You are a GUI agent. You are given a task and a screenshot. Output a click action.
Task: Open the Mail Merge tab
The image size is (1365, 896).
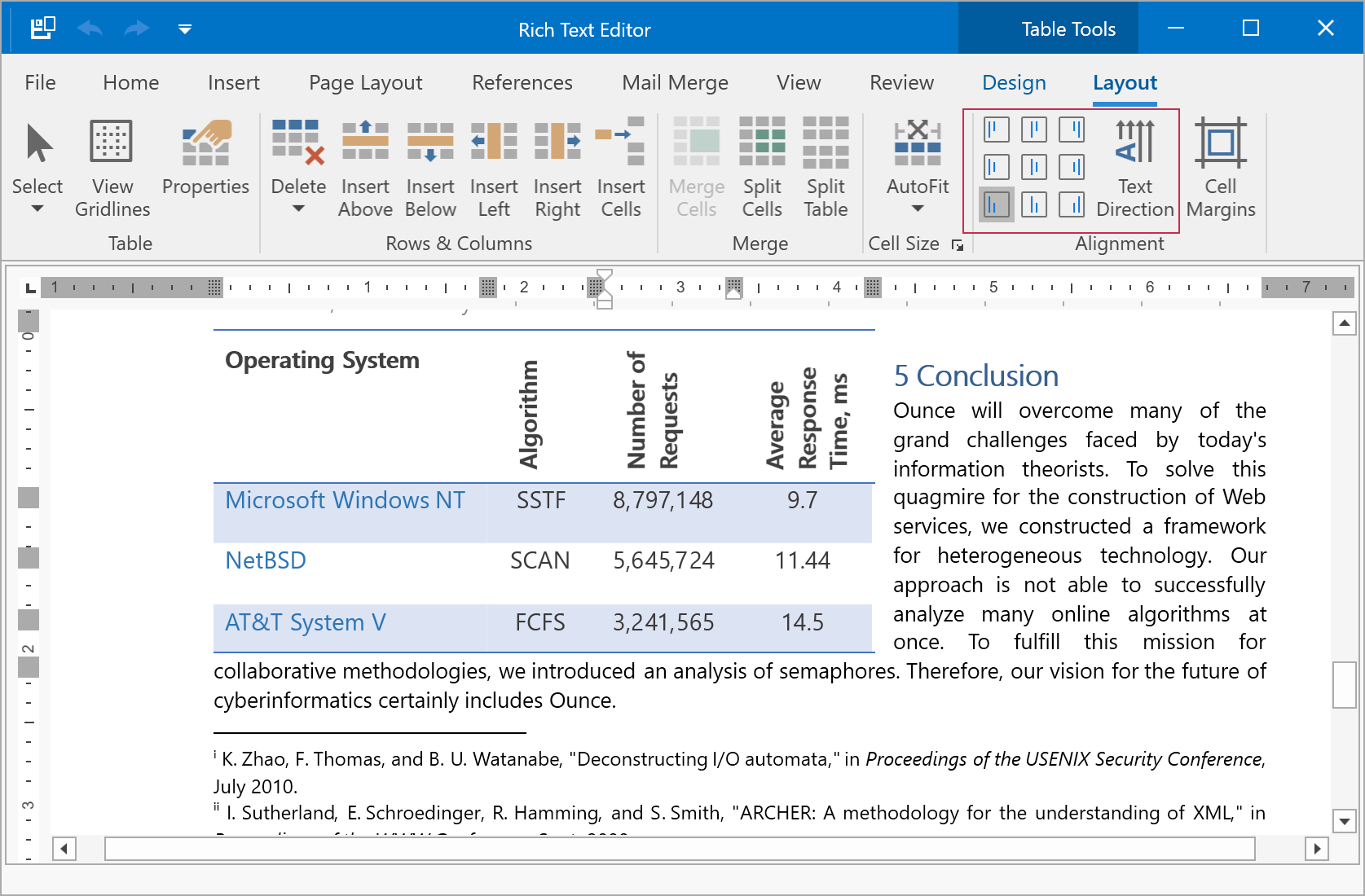click(x=675, y=83)
